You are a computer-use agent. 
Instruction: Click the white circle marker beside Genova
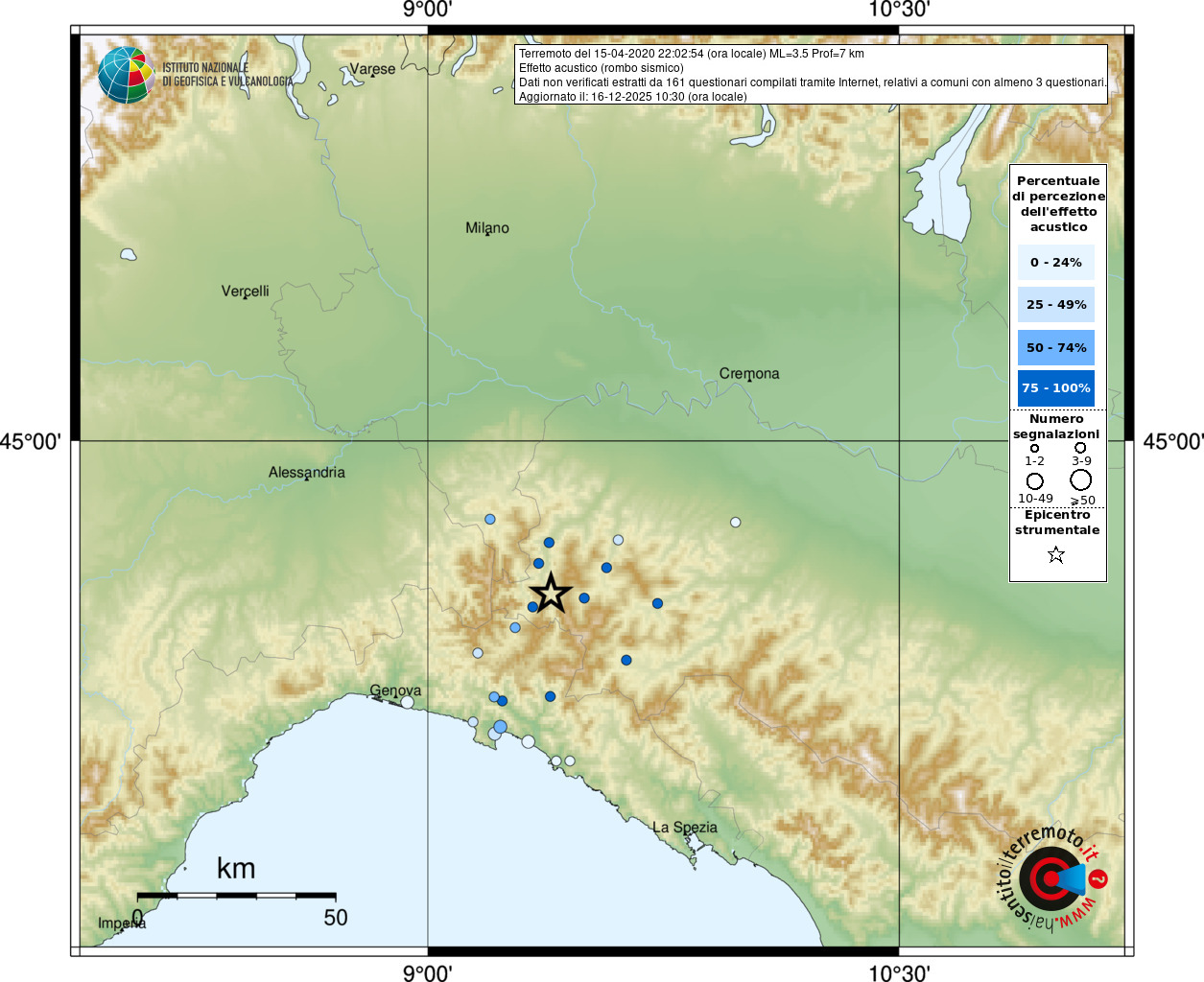[x=408, y=702]
